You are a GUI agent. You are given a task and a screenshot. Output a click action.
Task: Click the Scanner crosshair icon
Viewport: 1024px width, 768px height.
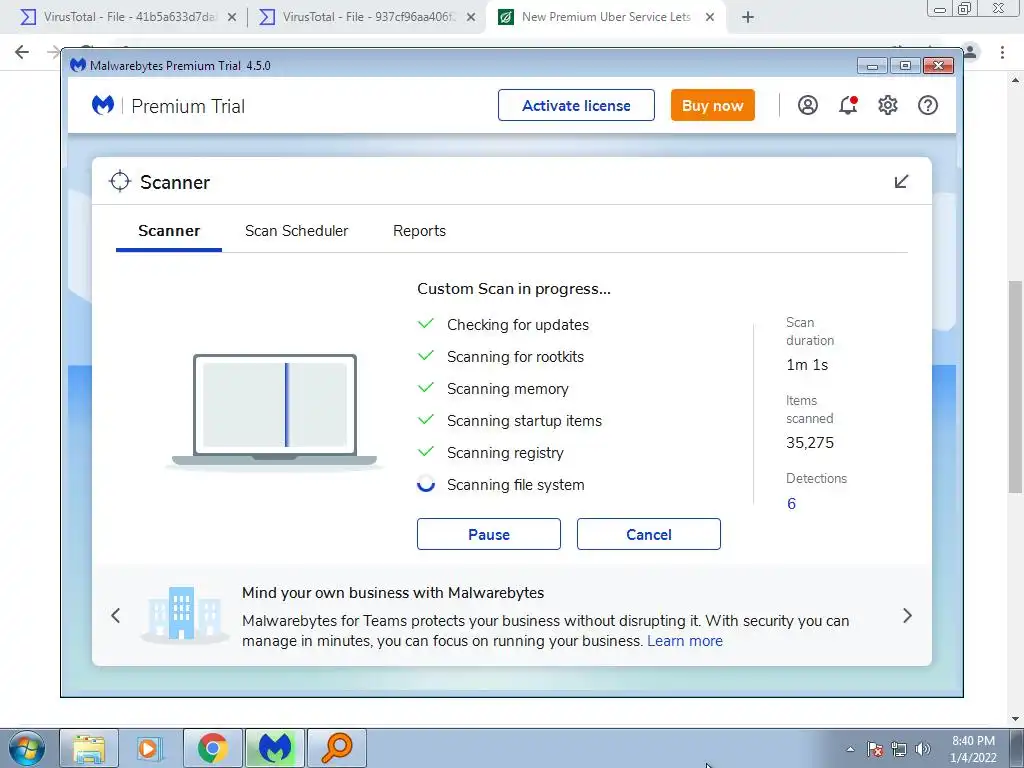(x=120, y=182)
